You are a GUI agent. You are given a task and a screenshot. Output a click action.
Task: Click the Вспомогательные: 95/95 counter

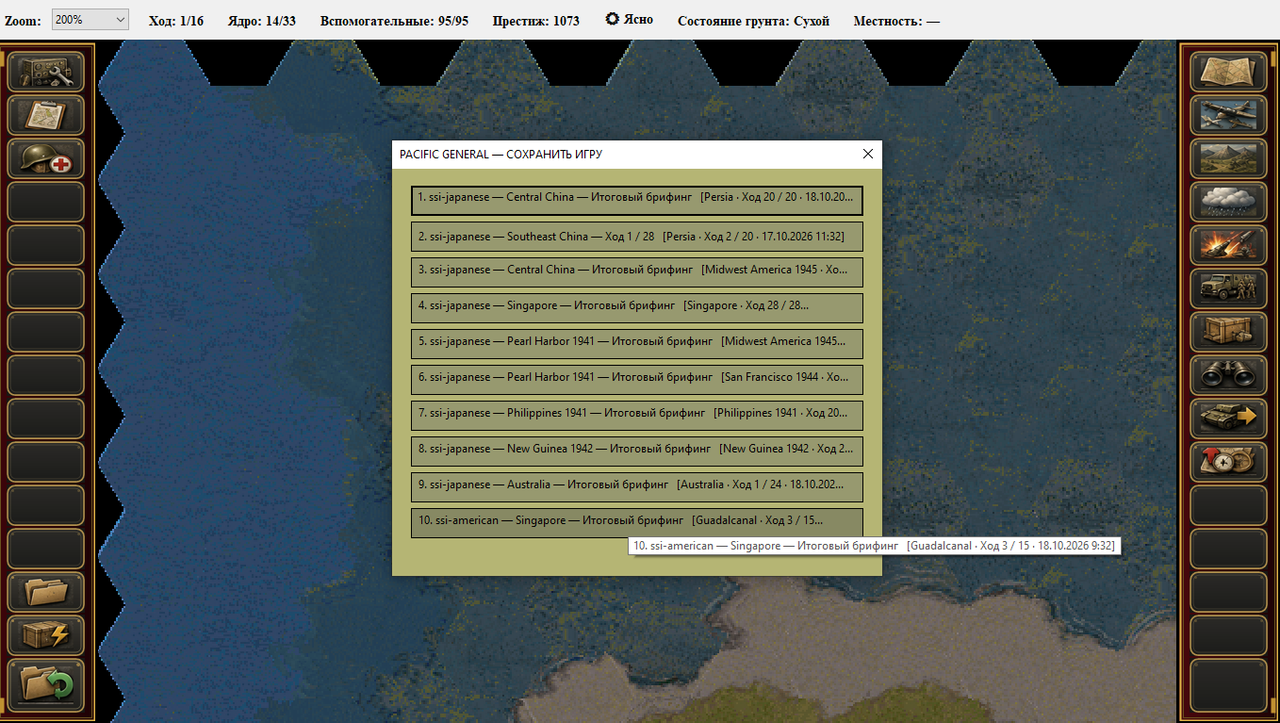tap(394, 21)
